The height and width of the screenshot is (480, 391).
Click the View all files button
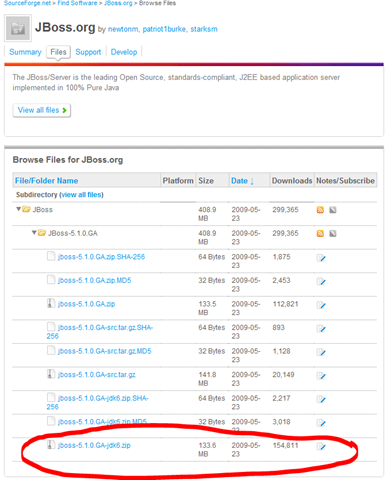(42, 110)
